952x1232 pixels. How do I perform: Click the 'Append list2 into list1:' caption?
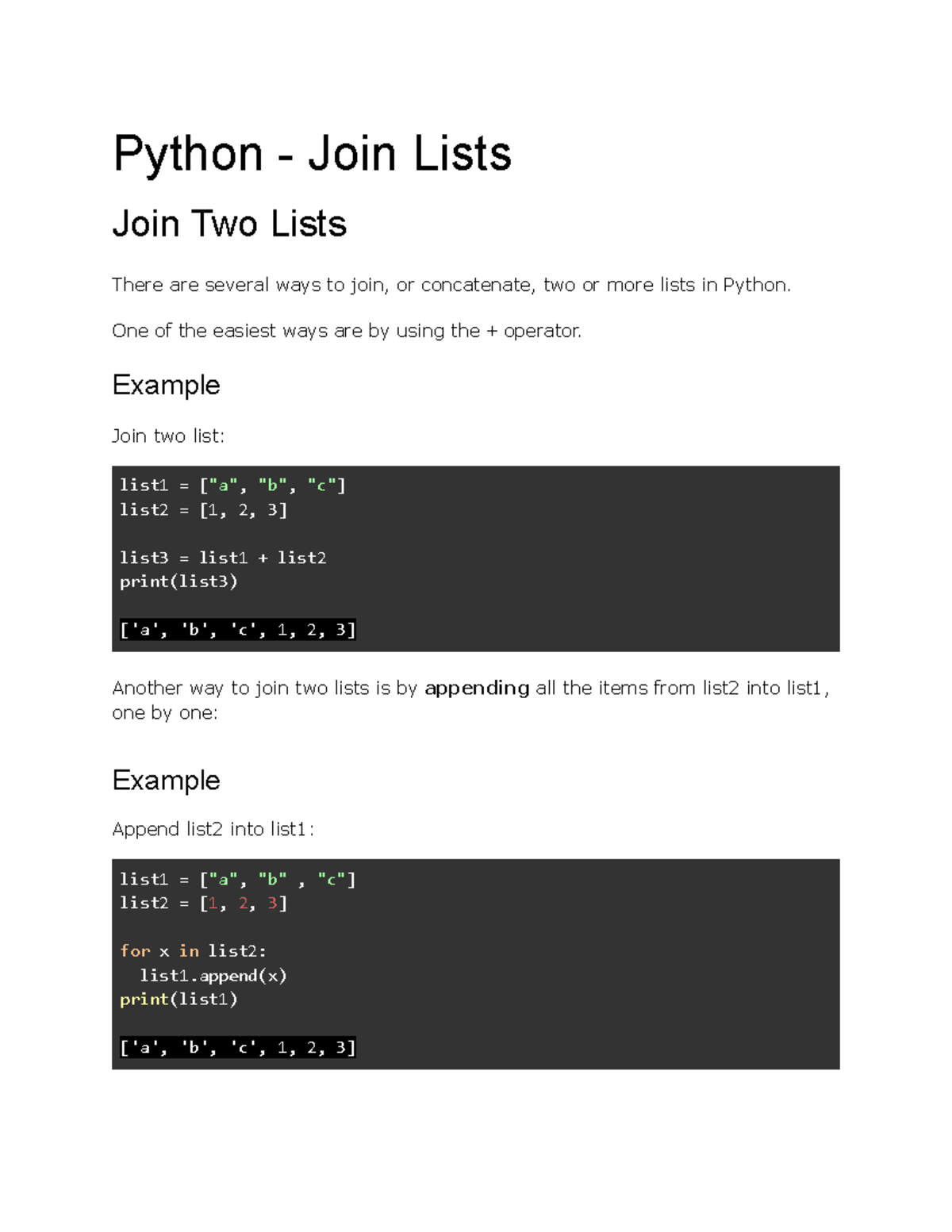click(213, 830)
